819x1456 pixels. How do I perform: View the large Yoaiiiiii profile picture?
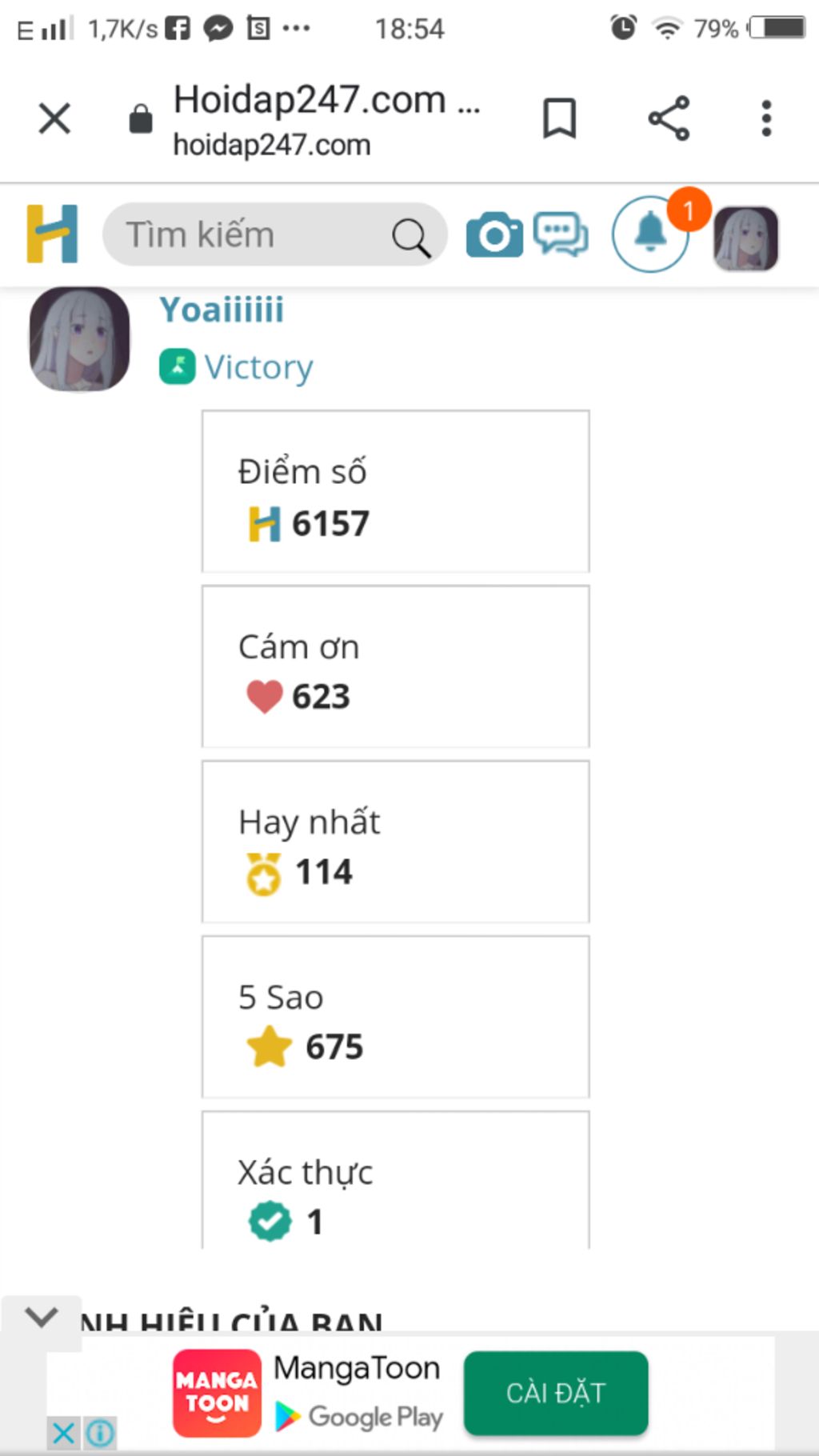click(x=79, y=339)
